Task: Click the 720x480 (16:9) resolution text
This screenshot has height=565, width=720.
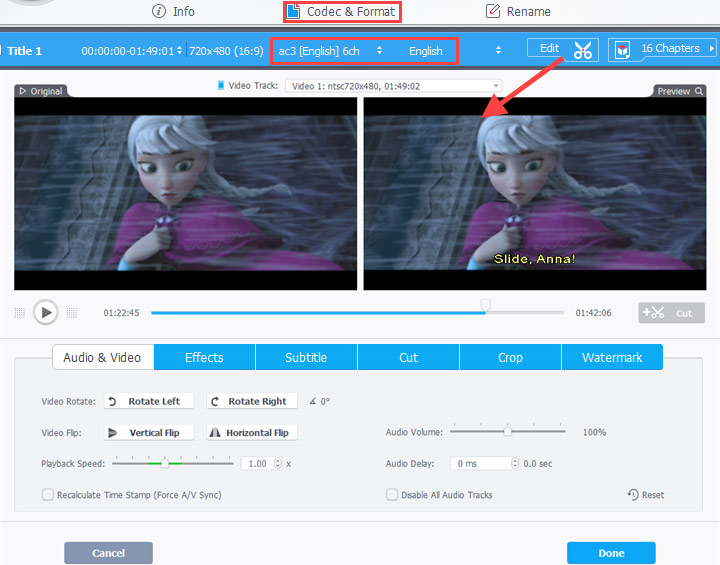Action: [x=226, y=51]
